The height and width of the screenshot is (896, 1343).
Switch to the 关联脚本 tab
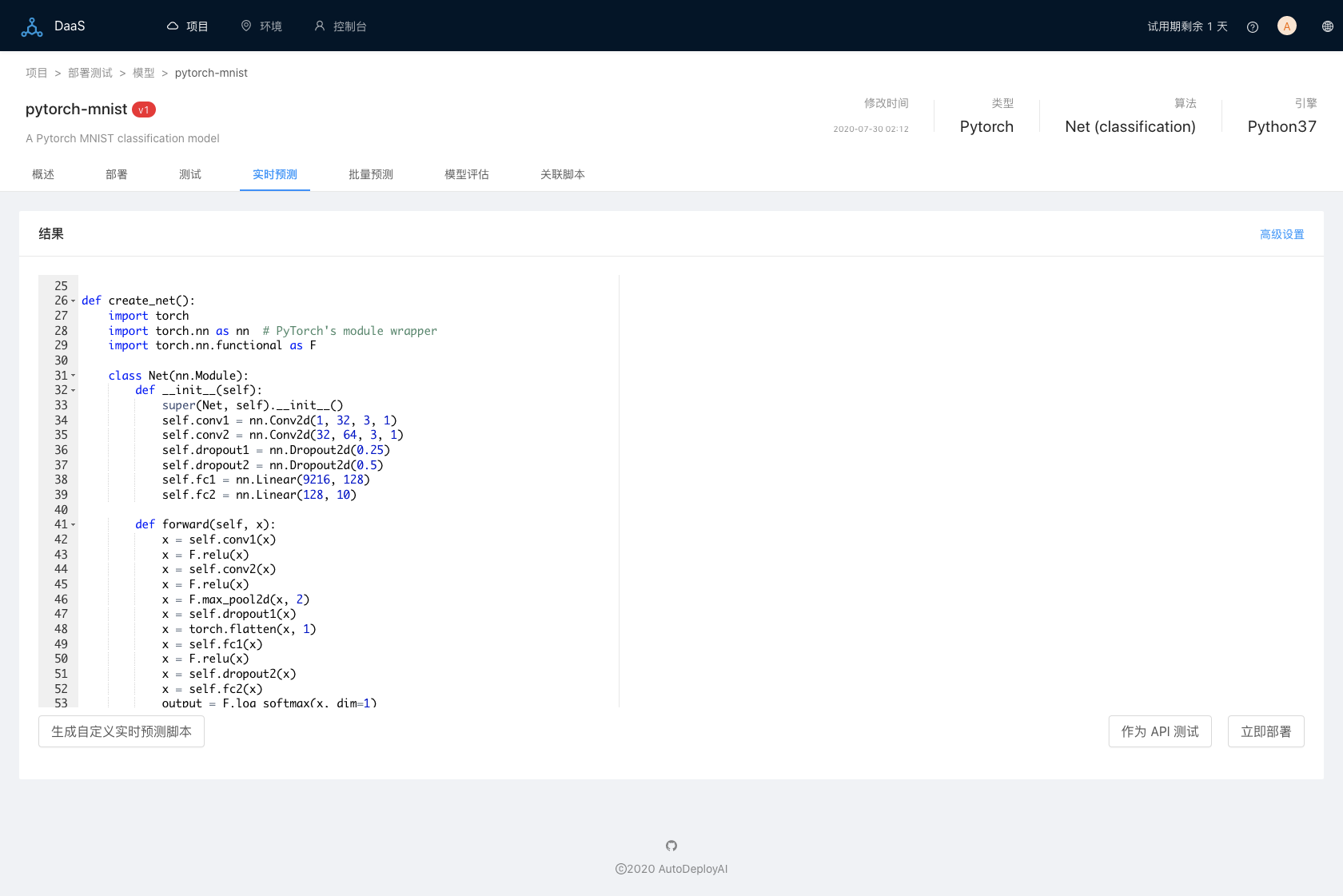(563, 174)
